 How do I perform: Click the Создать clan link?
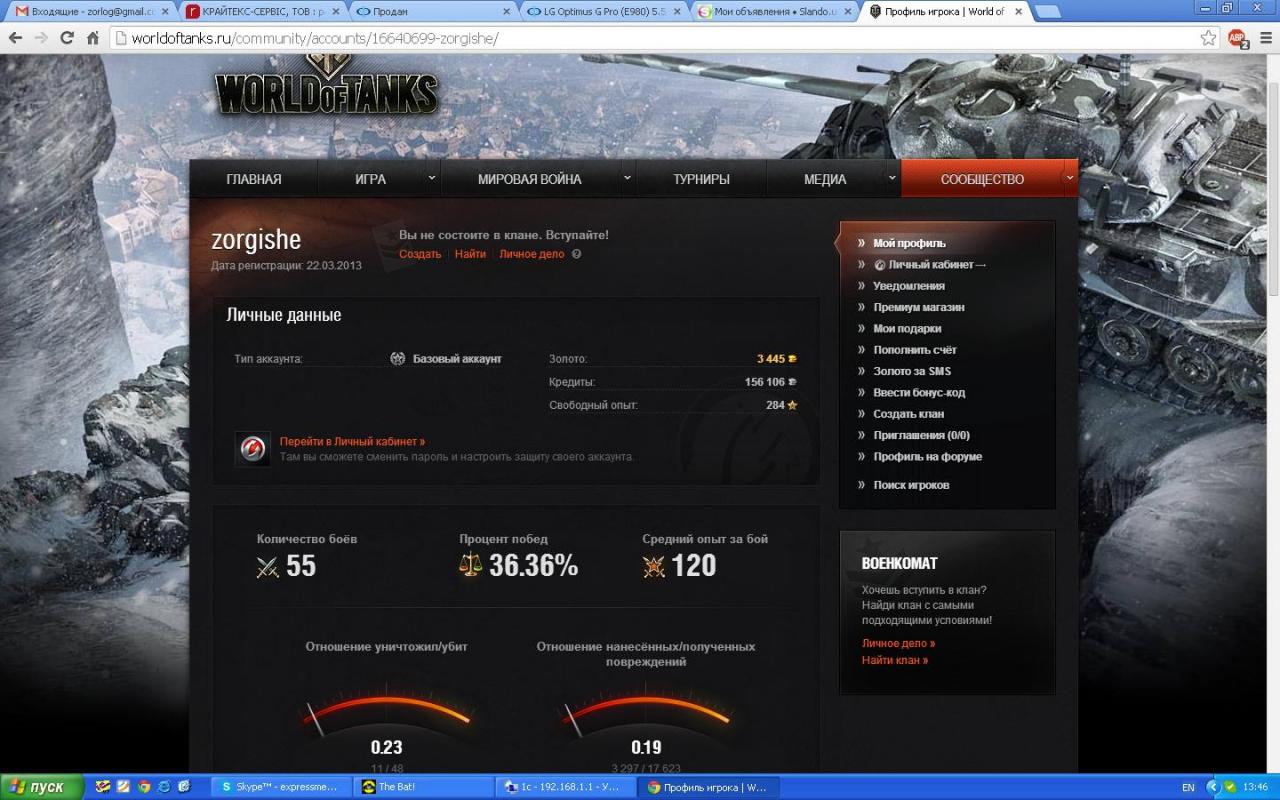(420, 254)
